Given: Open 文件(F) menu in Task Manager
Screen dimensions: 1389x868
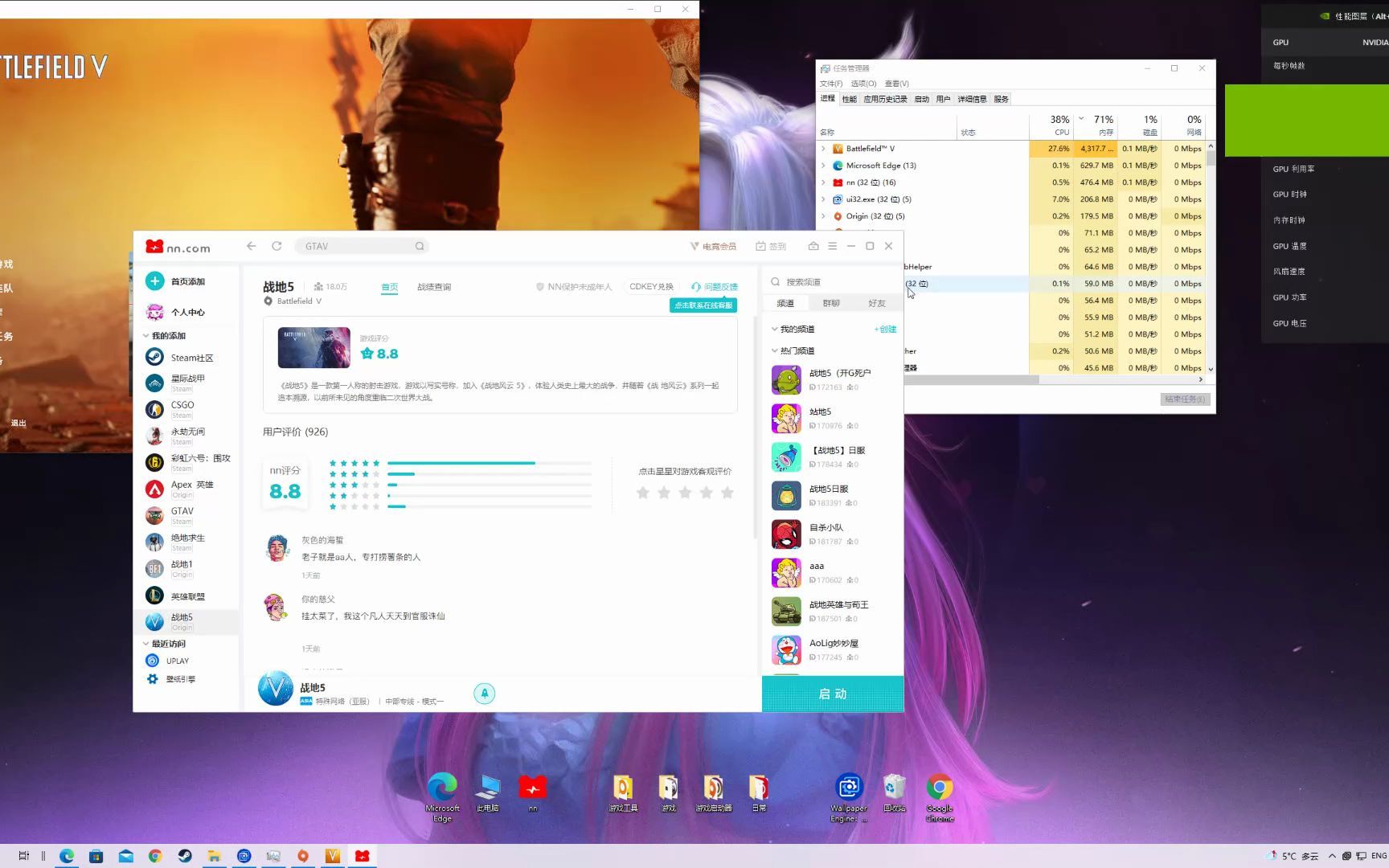Looking at the screenshot, I should (x=831, y=84).
